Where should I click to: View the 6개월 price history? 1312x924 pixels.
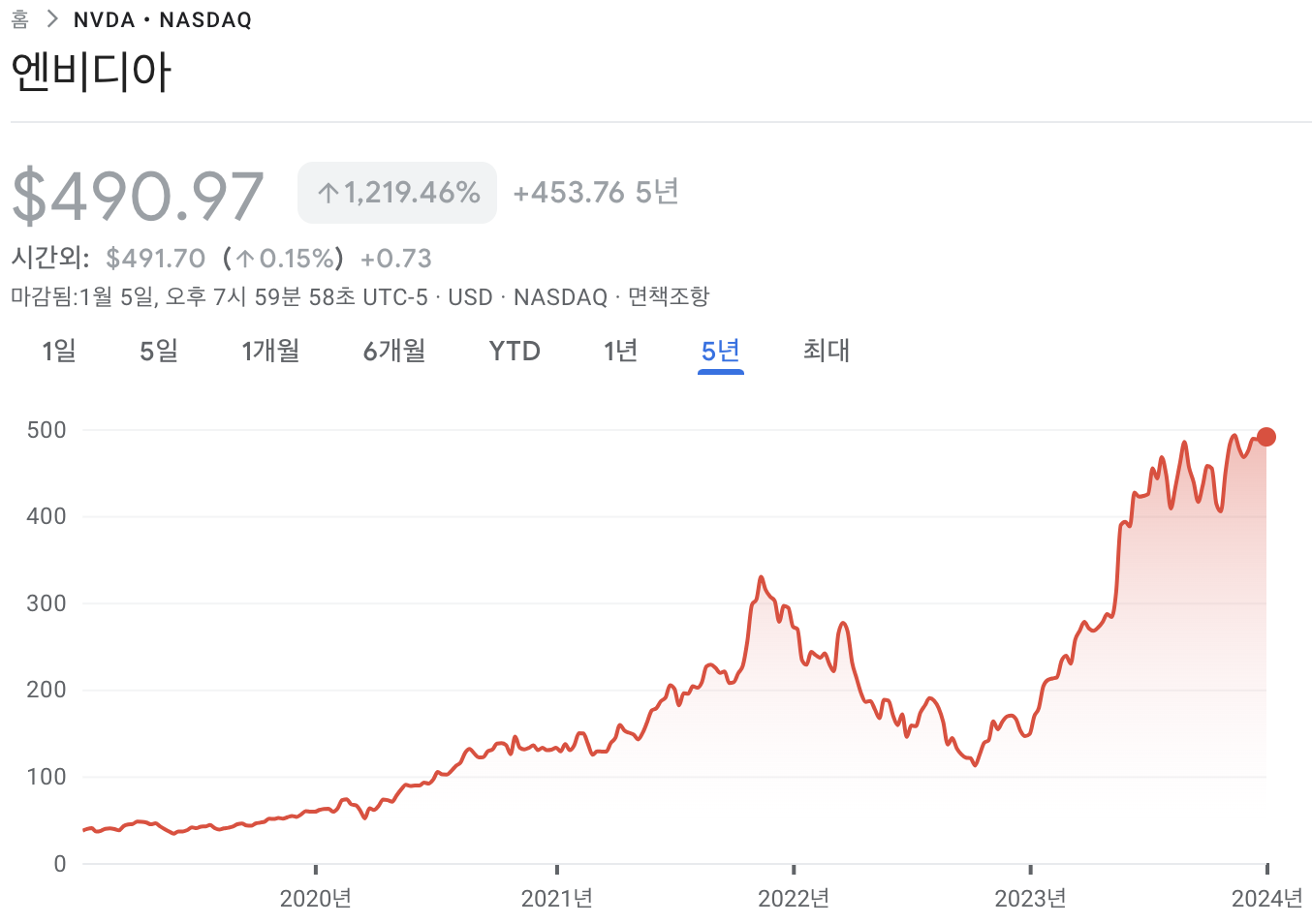coord(393,352)
